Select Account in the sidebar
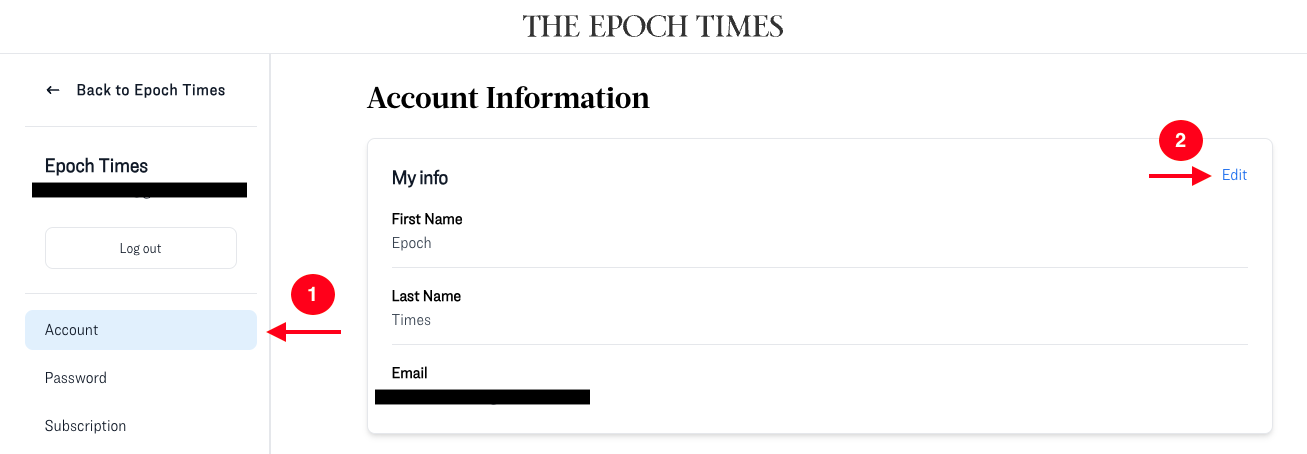The height and width of the screenshot is (454, 1307). pos(141,330)
